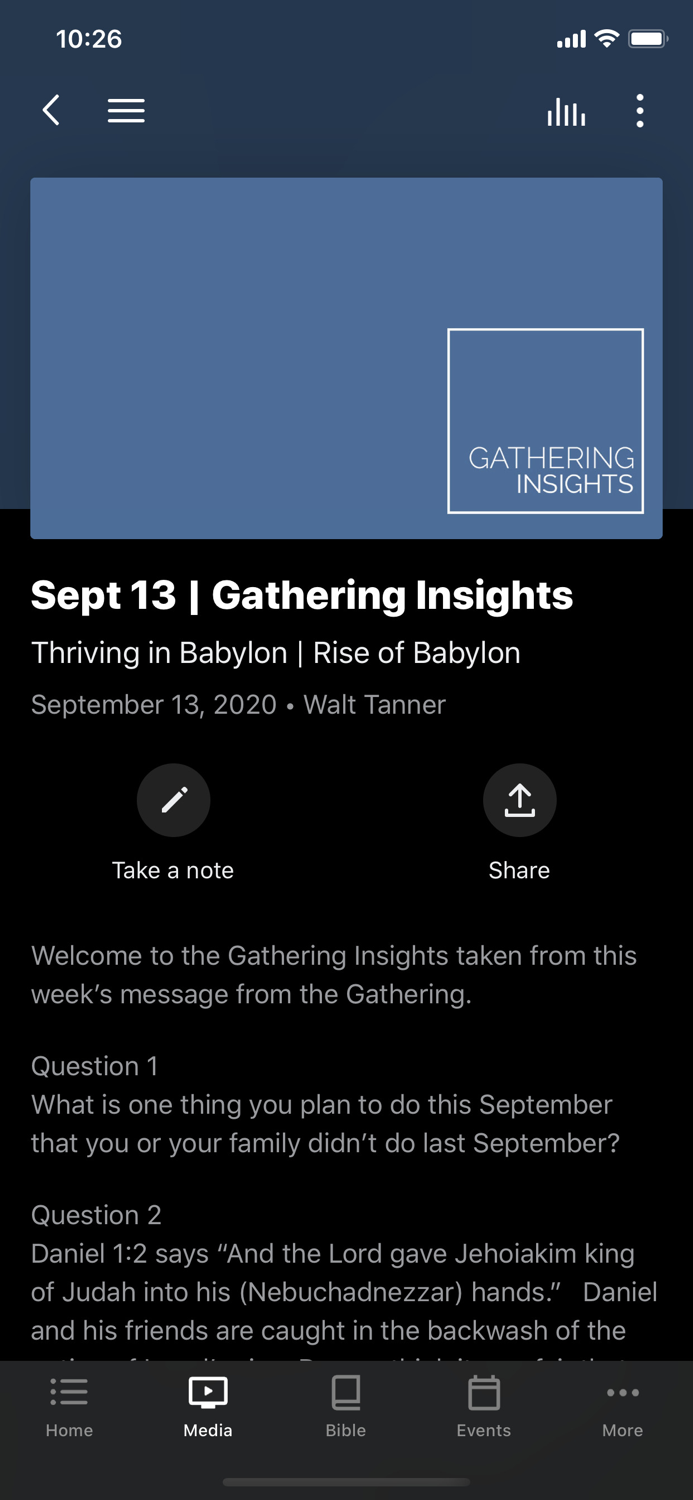
Task: Tap the Share upload icon
Action: [x=519, y=800]
